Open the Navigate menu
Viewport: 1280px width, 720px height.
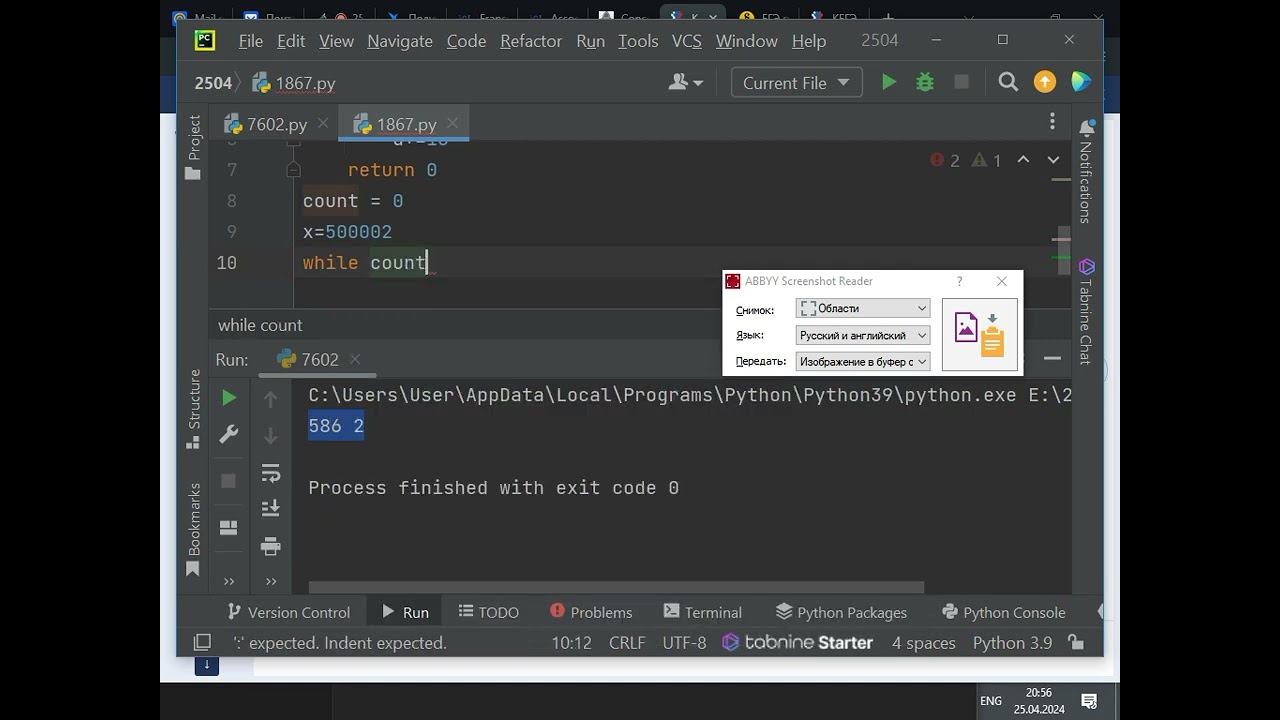pyautogui.click(x=400, y=40)
